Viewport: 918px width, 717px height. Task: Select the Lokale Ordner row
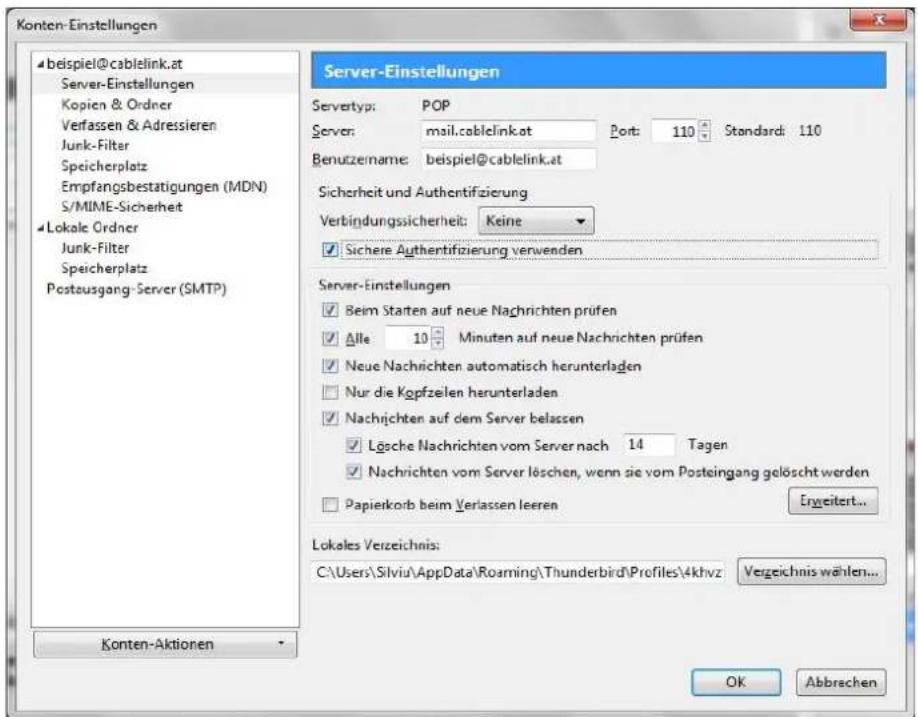93,228
